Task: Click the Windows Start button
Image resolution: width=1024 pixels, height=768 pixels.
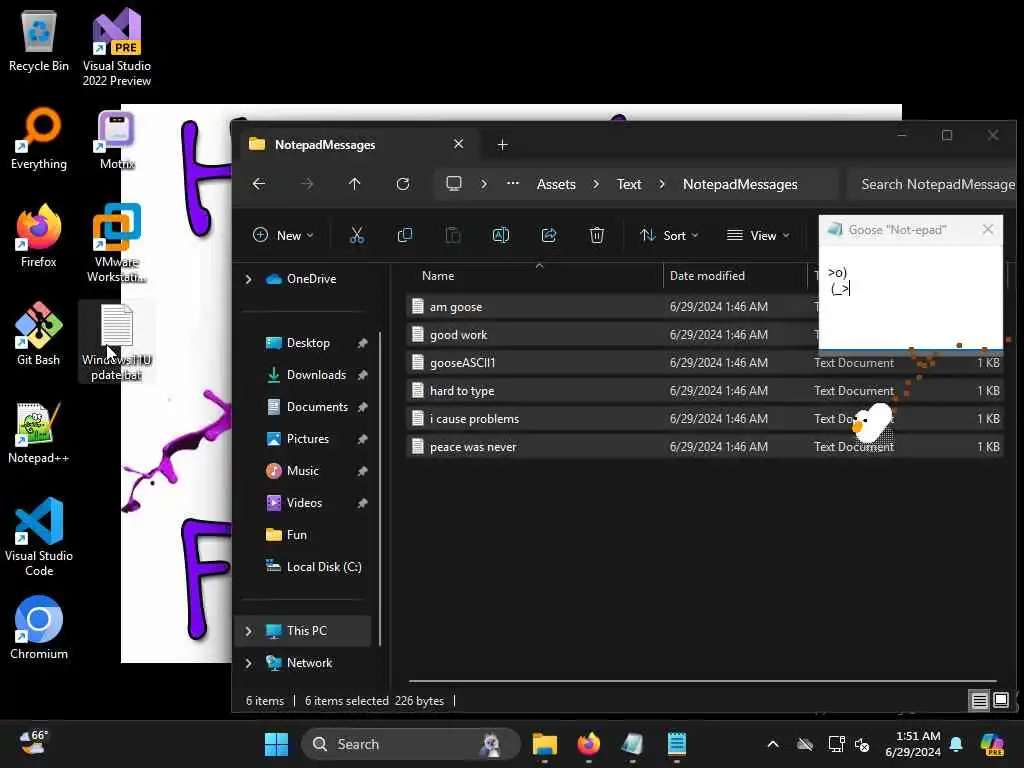Action: pos(276,744)
